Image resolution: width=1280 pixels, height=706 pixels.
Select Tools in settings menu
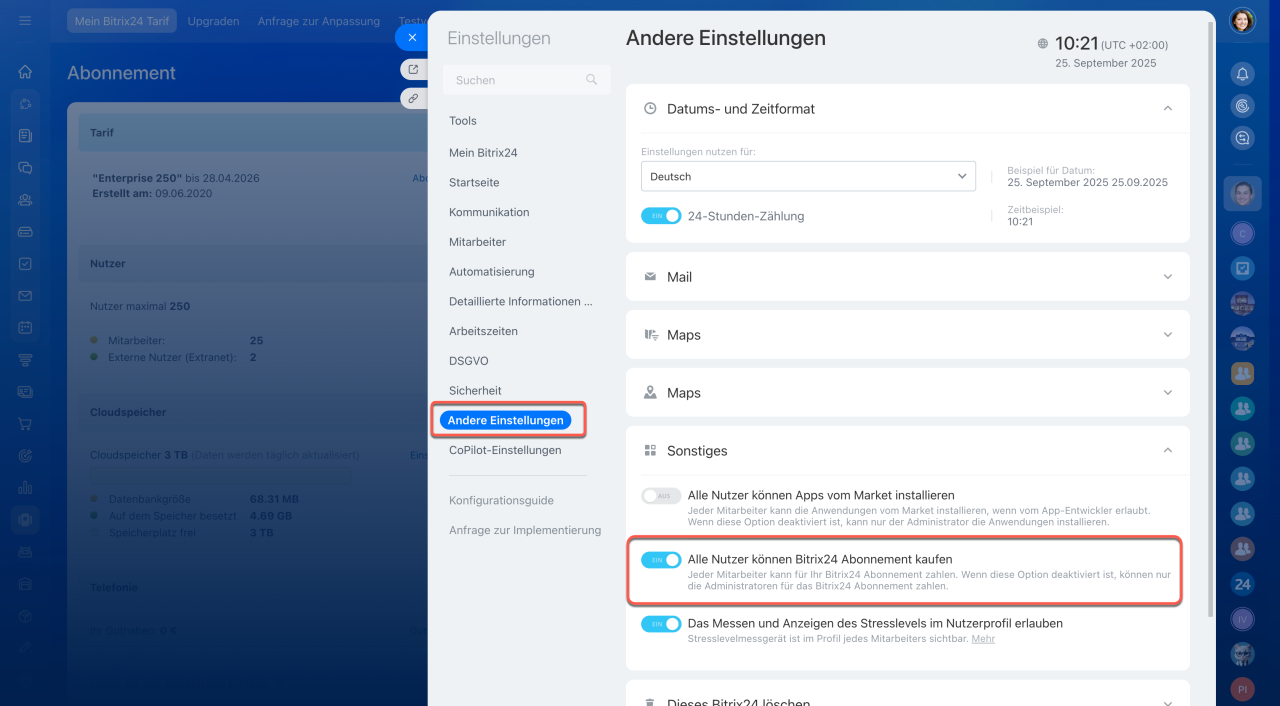tap(463, 121)
